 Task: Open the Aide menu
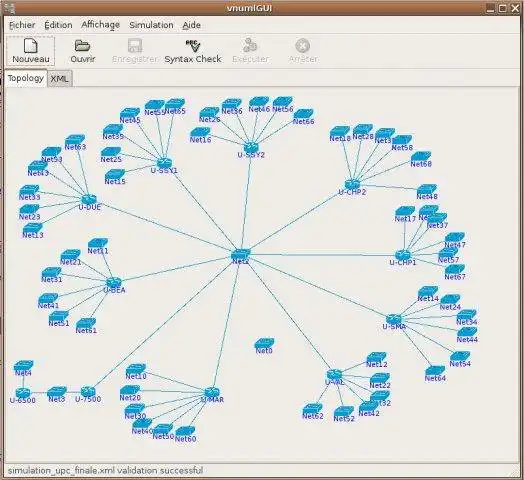click(191, 25)
